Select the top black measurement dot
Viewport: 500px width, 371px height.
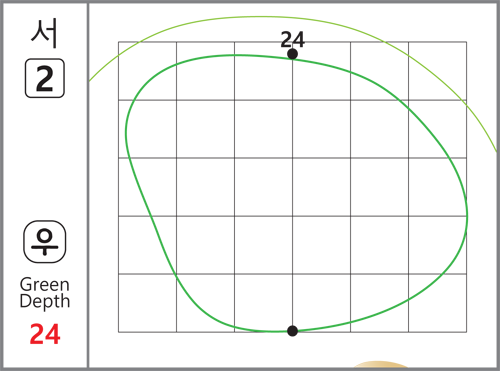pyautogui.click(x=292, y=54)
